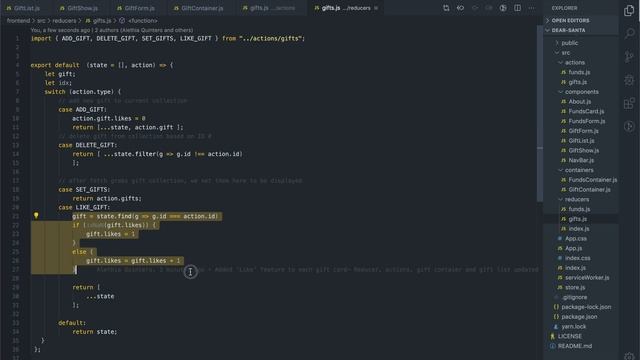This screenshot has width=640, height=360.
Task: Open the Explorer view in activity bar
Action: pos(629,11)
